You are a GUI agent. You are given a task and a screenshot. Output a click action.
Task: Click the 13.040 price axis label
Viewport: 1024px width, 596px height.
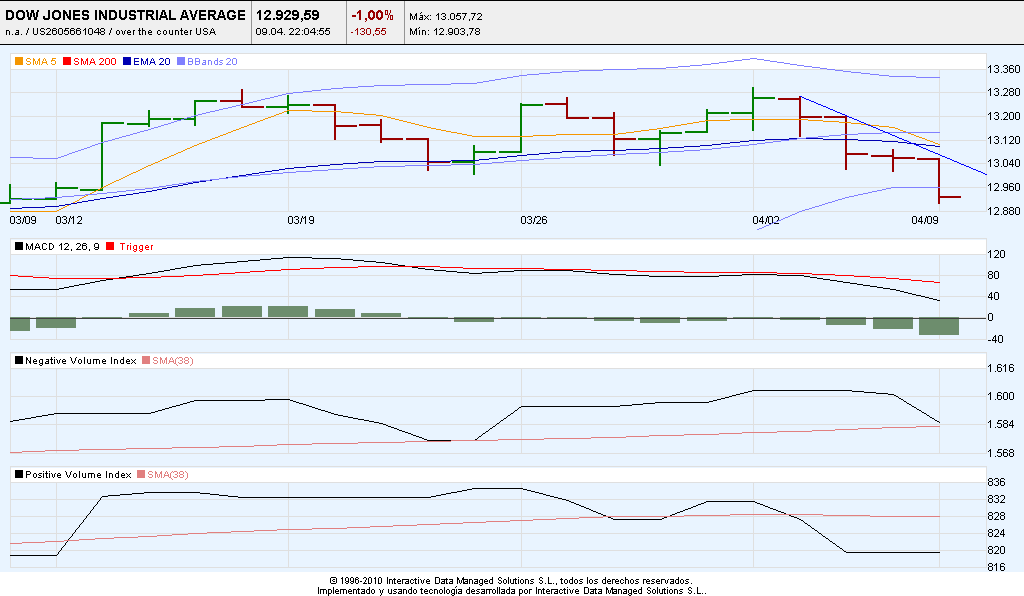coord(1004,163)
